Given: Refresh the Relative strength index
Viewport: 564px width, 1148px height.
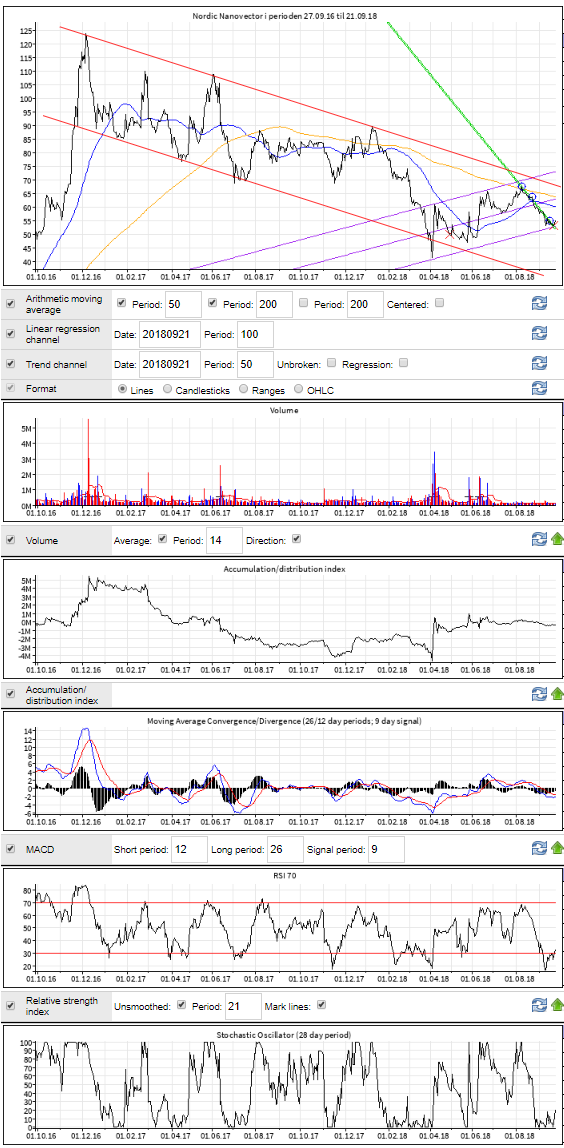Looking at the screenshot, I should [538, 1004].
